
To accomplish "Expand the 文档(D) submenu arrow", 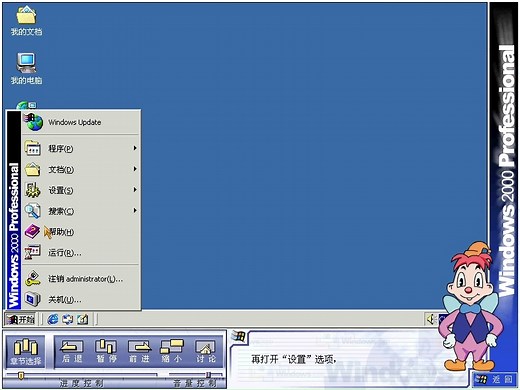I will click(135, 169).
